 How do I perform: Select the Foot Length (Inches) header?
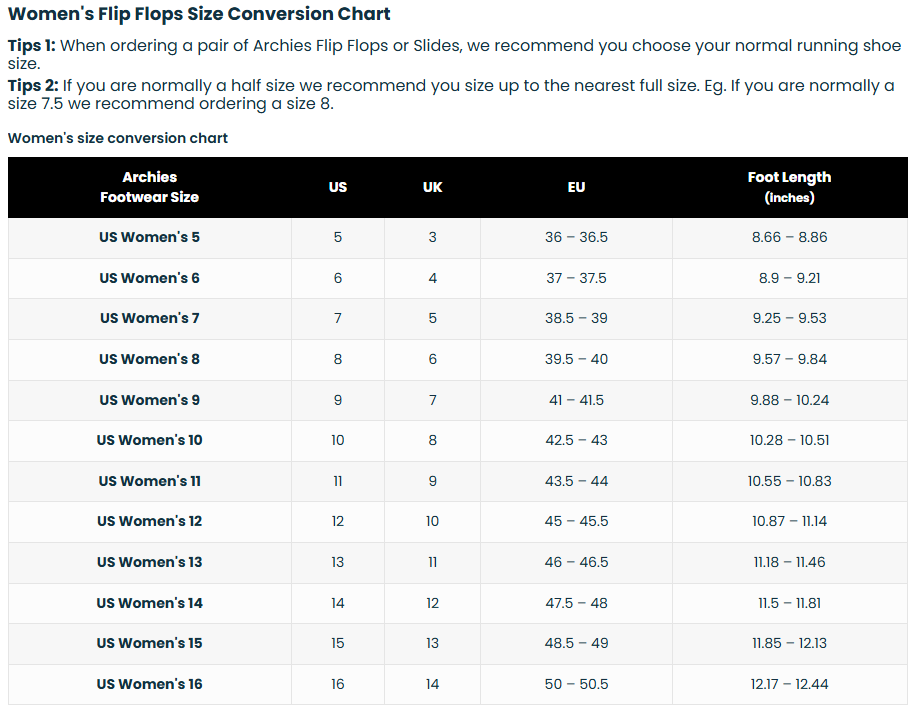[x=789, y=187]
